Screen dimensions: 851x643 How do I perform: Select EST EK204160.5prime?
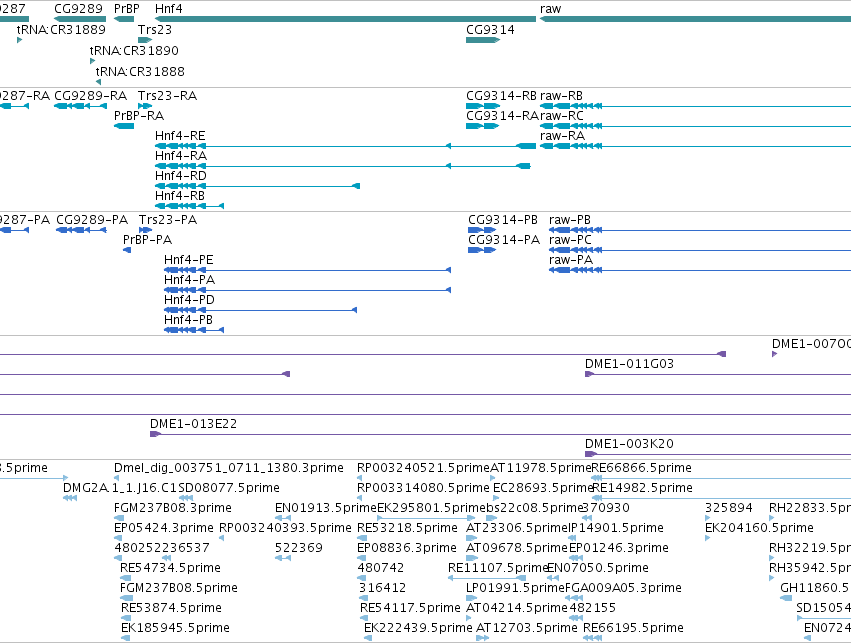click(x=759, y=528)
